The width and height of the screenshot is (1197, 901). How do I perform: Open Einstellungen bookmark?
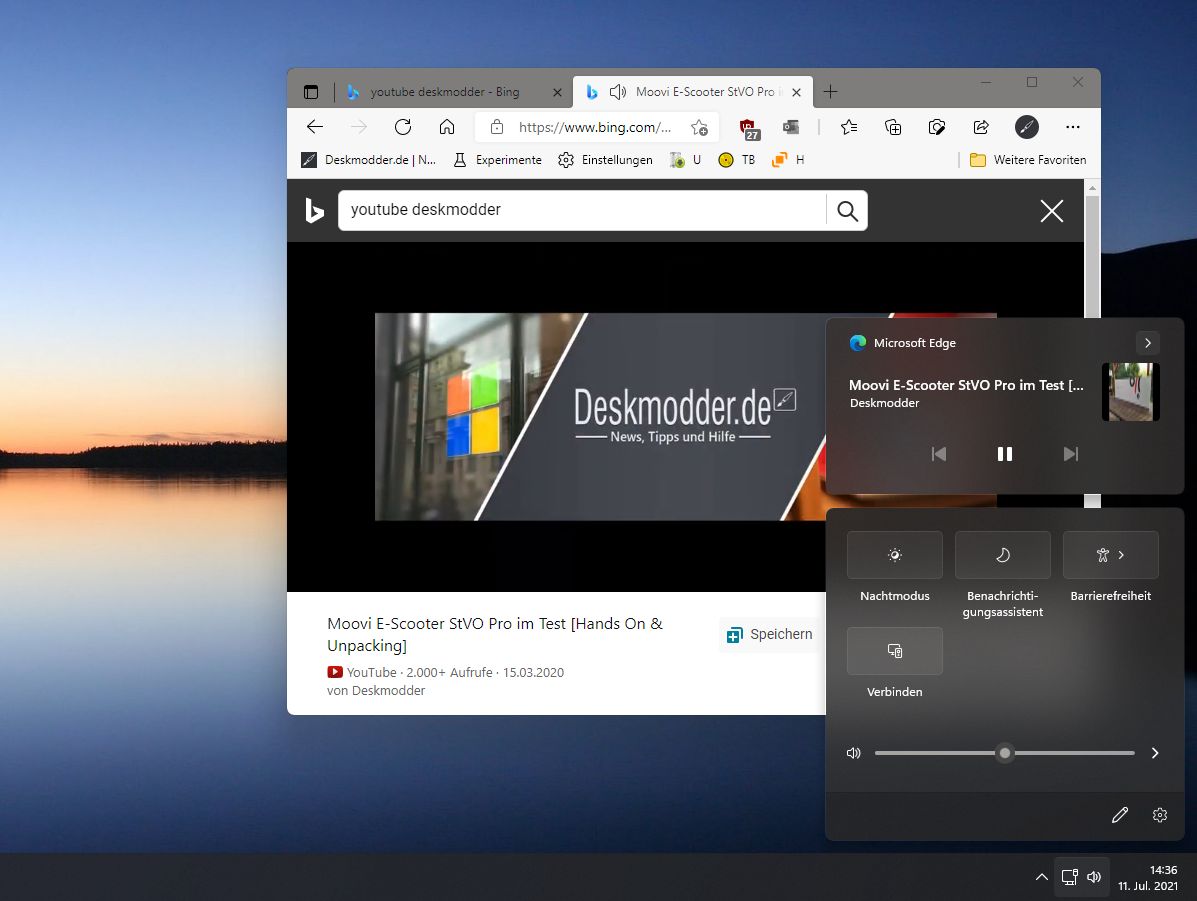pyautogui.click(x=605, y=160)
